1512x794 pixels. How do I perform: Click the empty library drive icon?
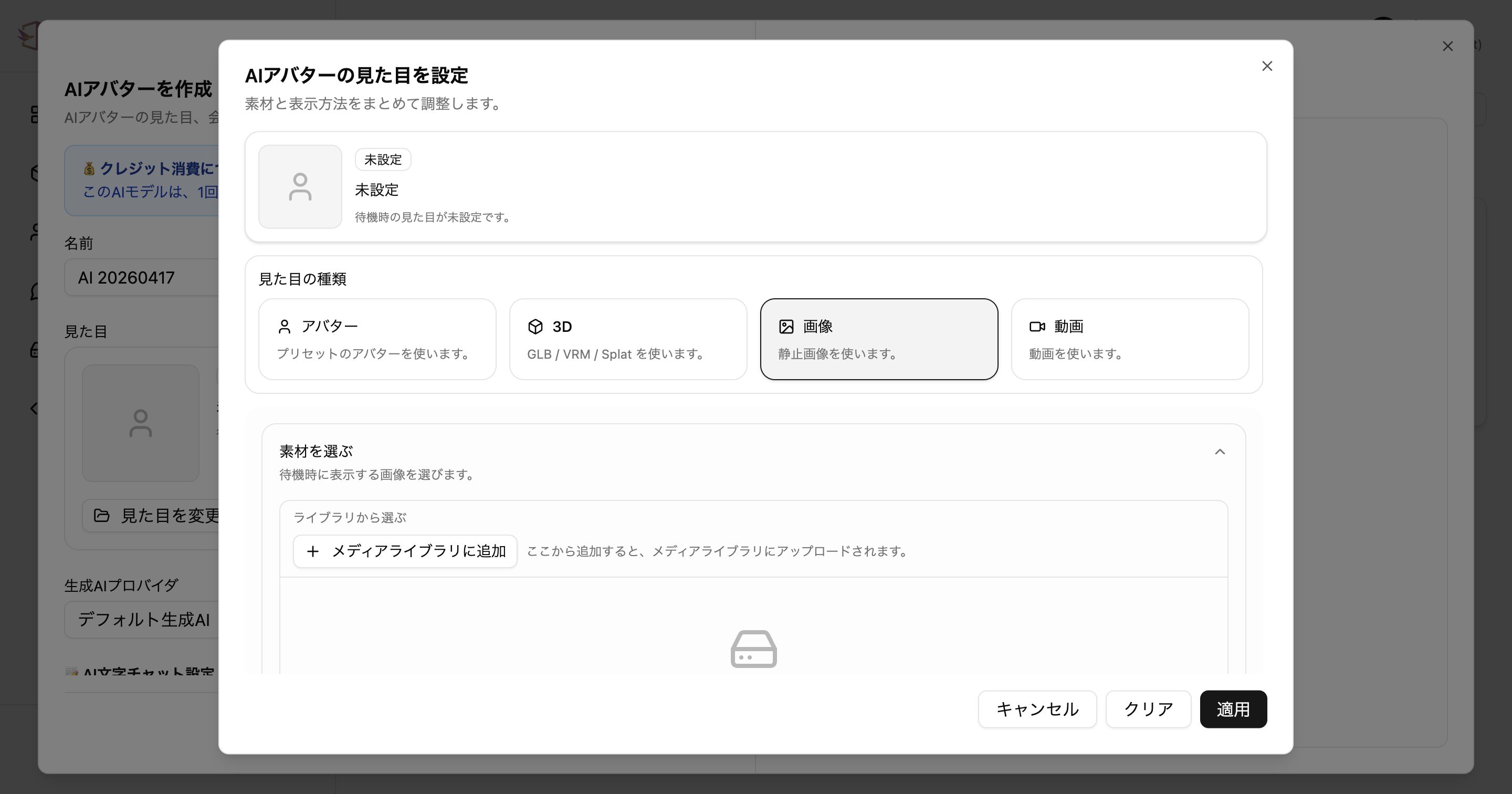[754, 649]
